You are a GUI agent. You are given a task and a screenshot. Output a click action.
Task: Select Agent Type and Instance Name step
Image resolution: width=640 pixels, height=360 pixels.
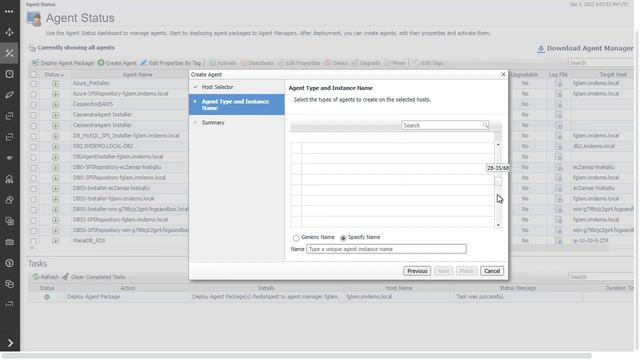tap(237, 104)
